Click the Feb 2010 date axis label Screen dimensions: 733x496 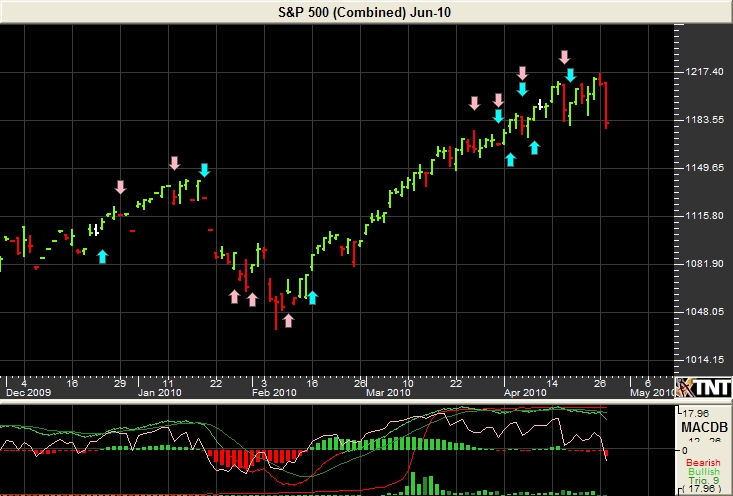click(x=274, y=392)
